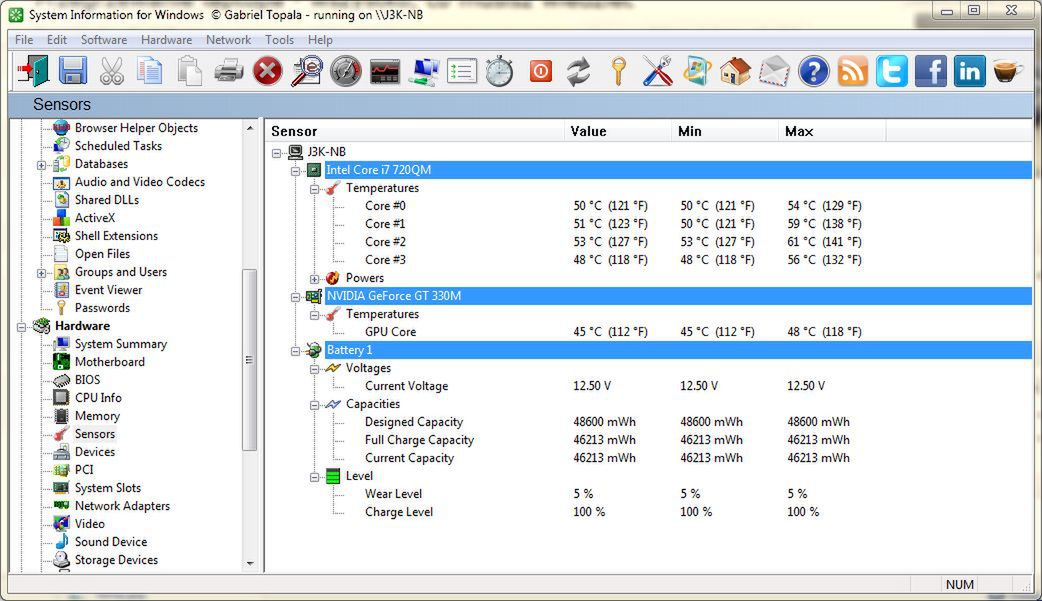
Task: Click the sidebar scrollbar up arrow
Action: [250, 128]
